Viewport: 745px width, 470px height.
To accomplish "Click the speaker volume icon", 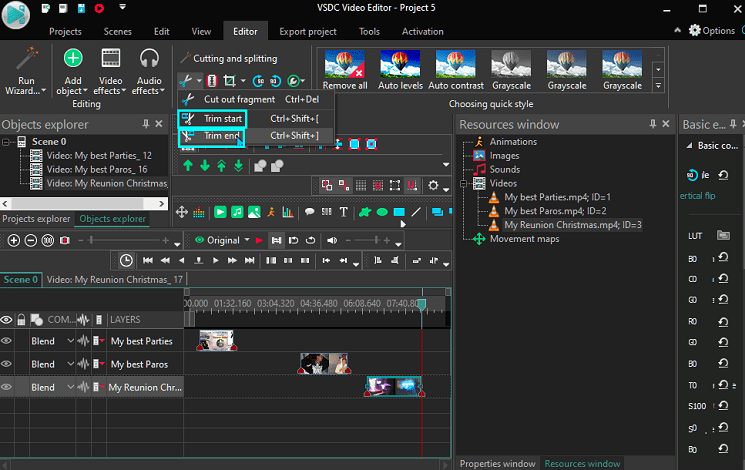I will coord(332,240).
